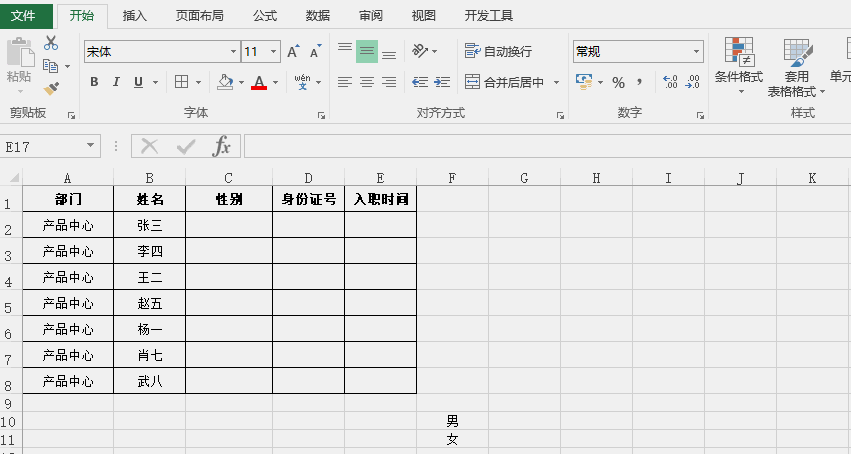Click the Cut scissors icon
Viewport: 851px width, 454px height.
point(51,43)
